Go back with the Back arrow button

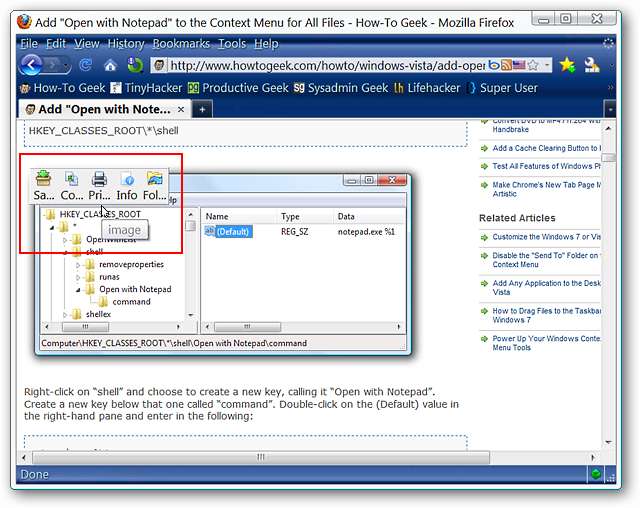tap(32, 64)
